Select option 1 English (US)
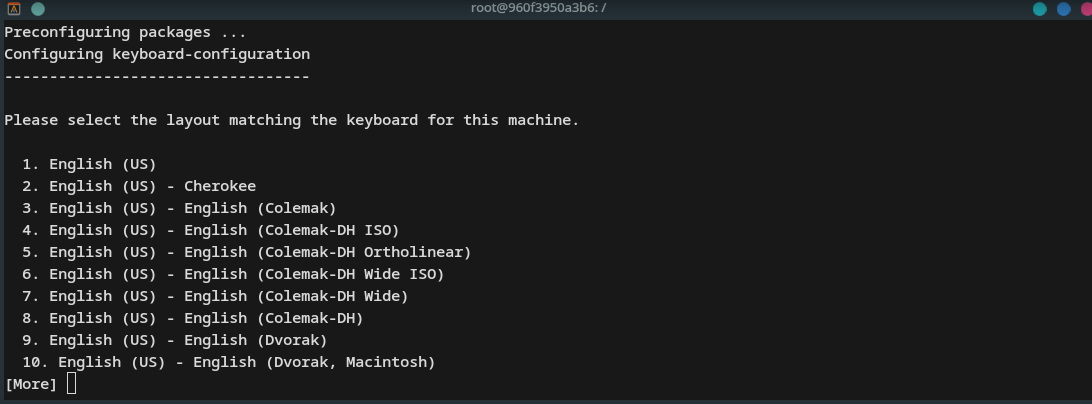1092x404 pixels. [x=89, y=164]
